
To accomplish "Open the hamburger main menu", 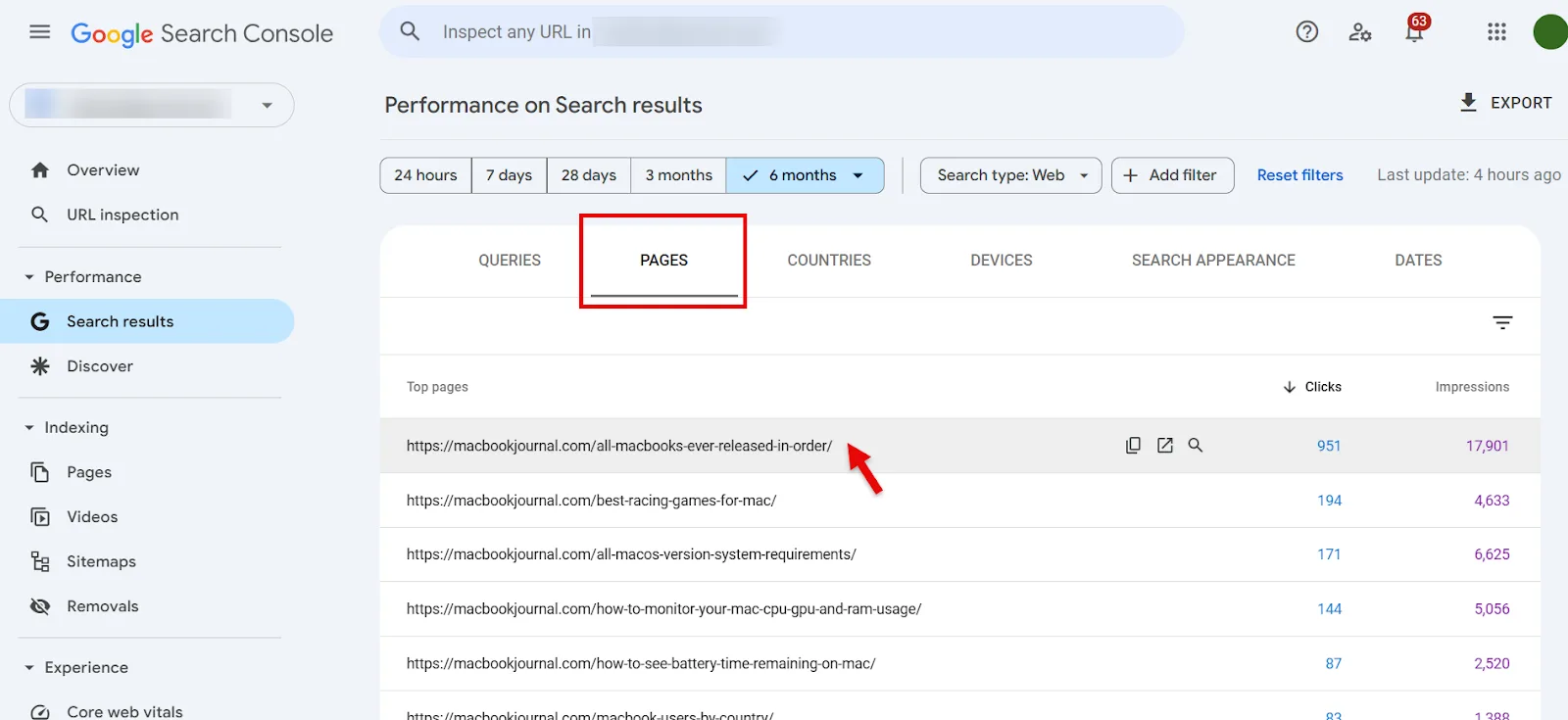I will coord(40,32).
